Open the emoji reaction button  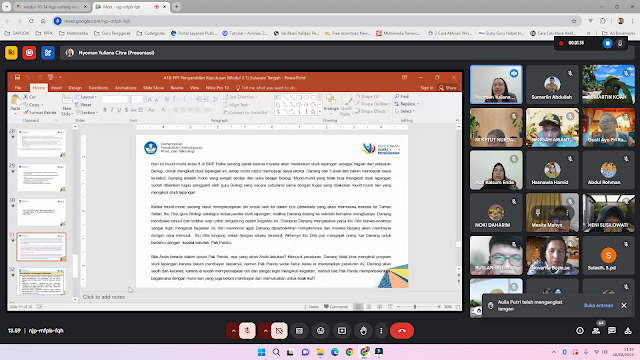(321, 331)
